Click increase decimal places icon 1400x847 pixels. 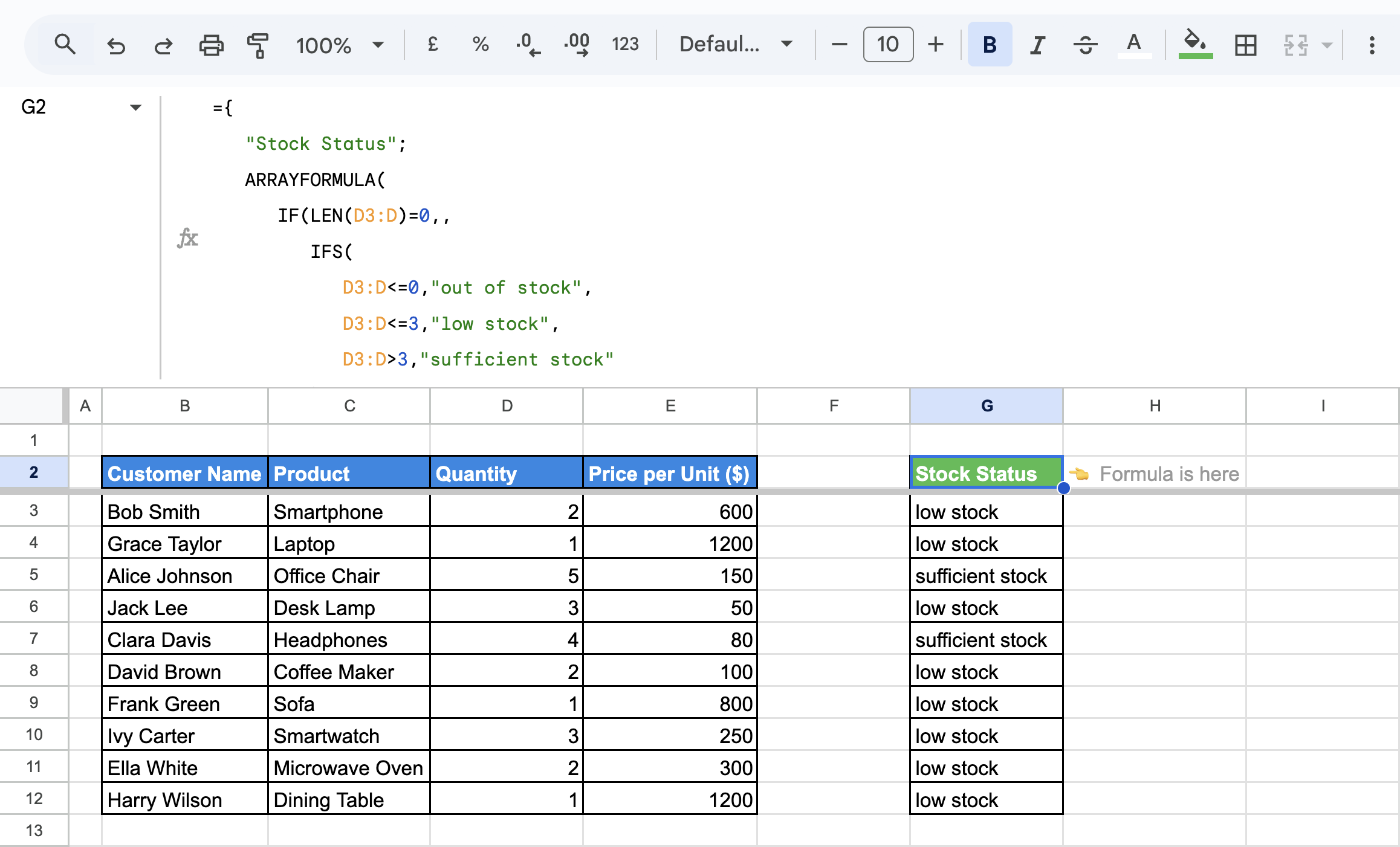tap(577, 44)
